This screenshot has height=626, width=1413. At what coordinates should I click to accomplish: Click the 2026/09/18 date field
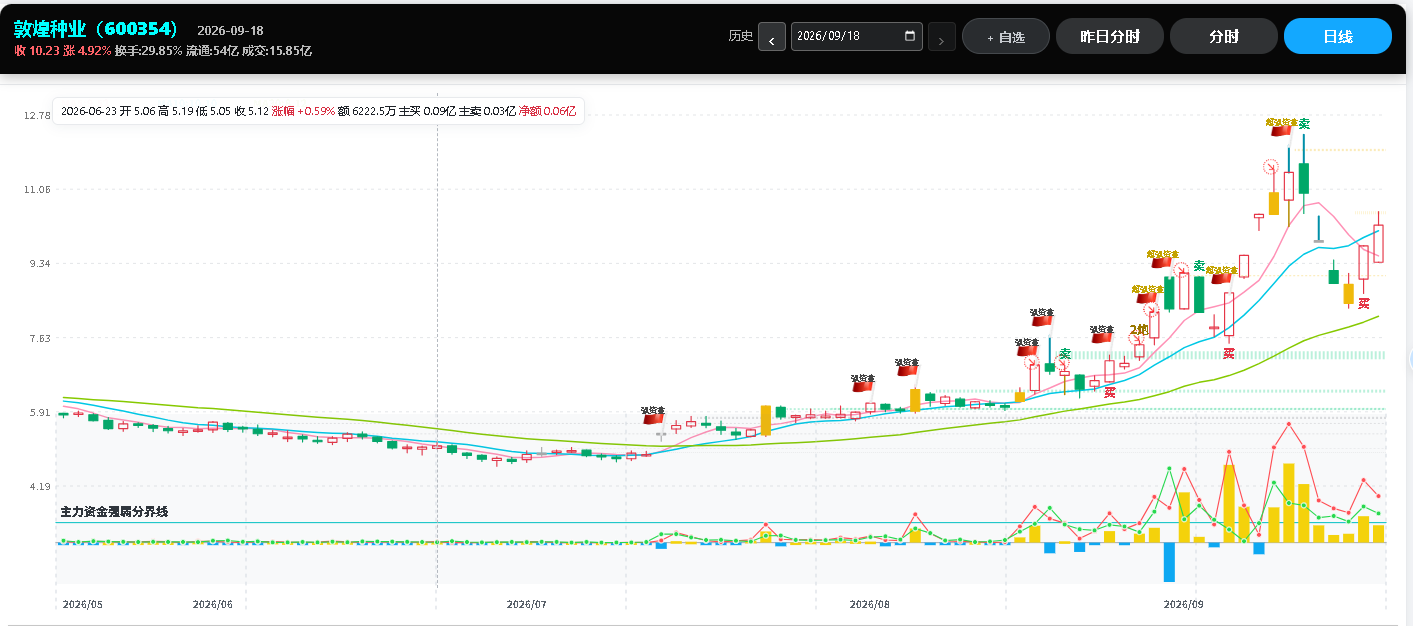coord(857,36)
